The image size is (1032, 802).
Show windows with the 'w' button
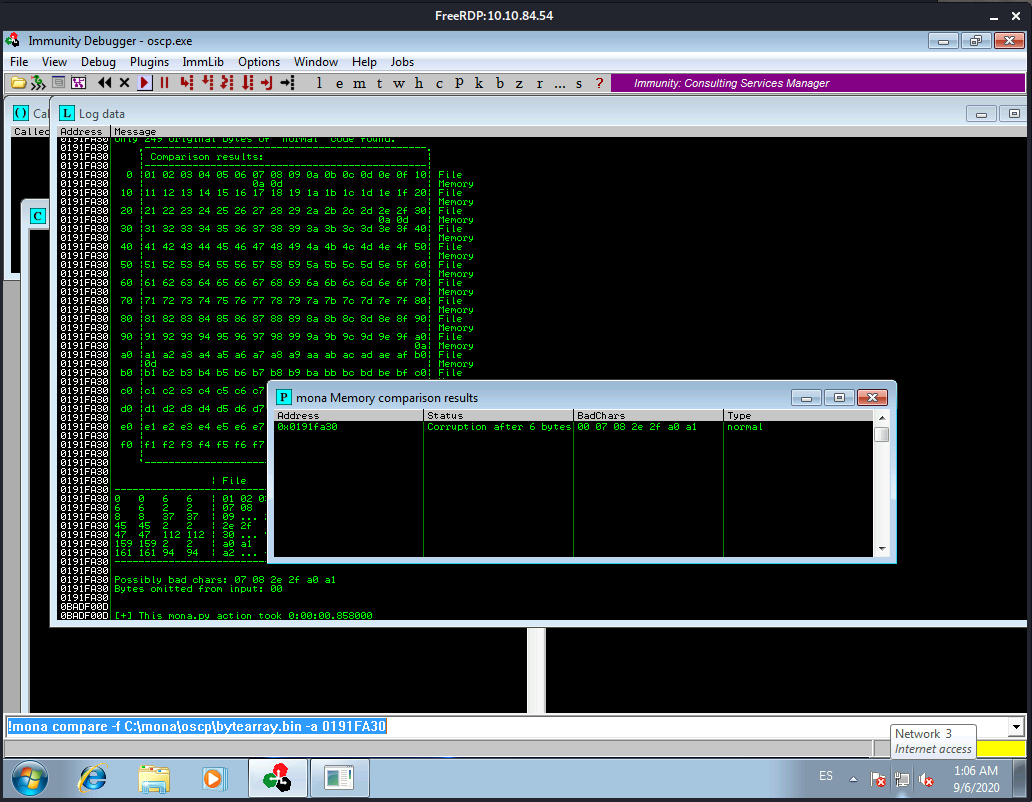[399, 83]
